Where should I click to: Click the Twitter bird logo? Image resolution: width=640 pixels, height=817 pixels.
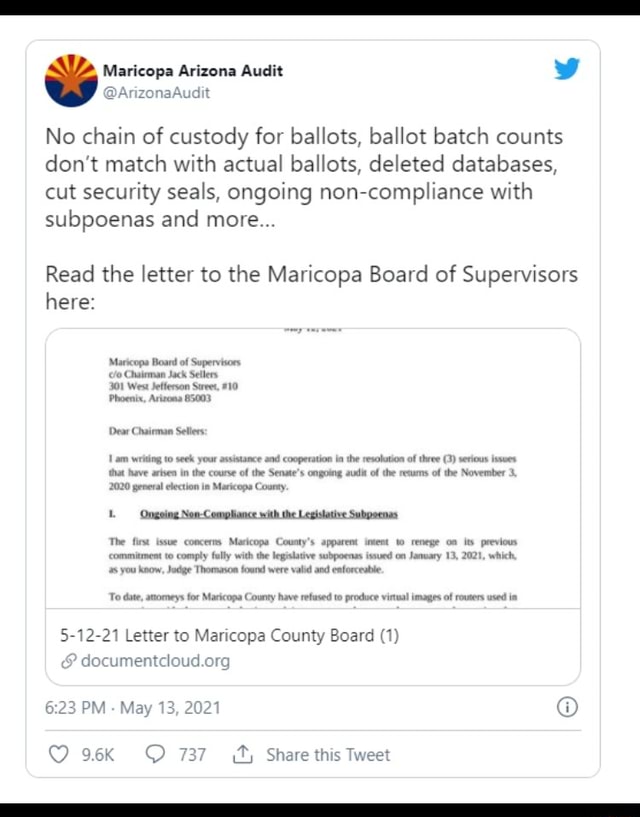(566, 70)
